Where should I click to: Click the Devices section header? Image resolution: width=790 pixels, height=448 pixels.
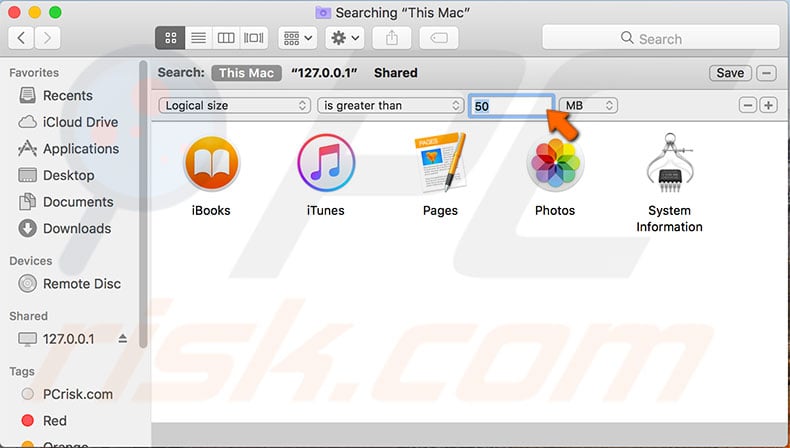(x=31, y=261)
